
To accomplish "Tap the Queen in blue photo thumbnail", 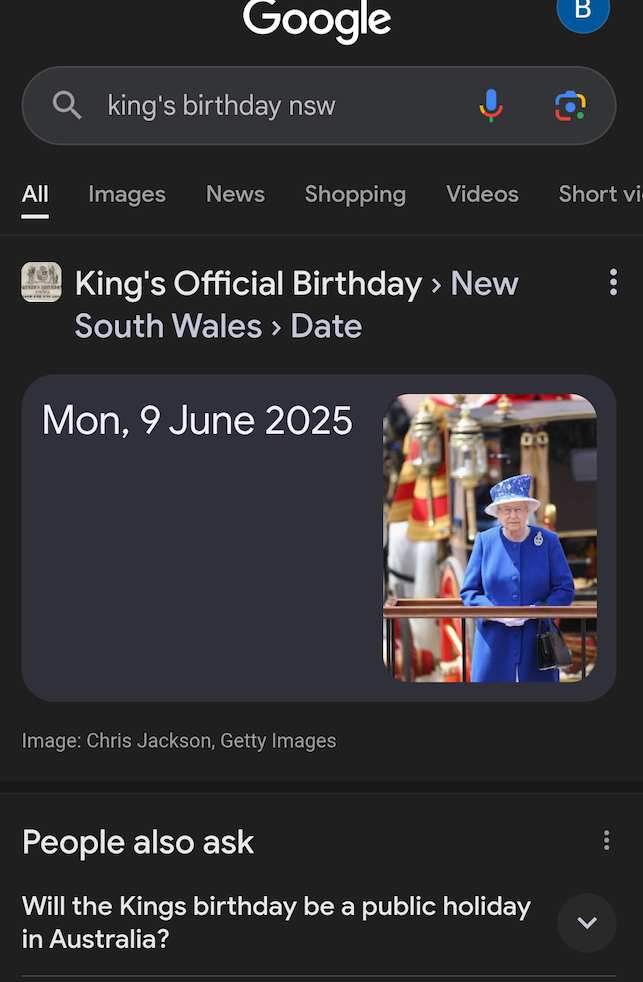I will click(490, 538).
